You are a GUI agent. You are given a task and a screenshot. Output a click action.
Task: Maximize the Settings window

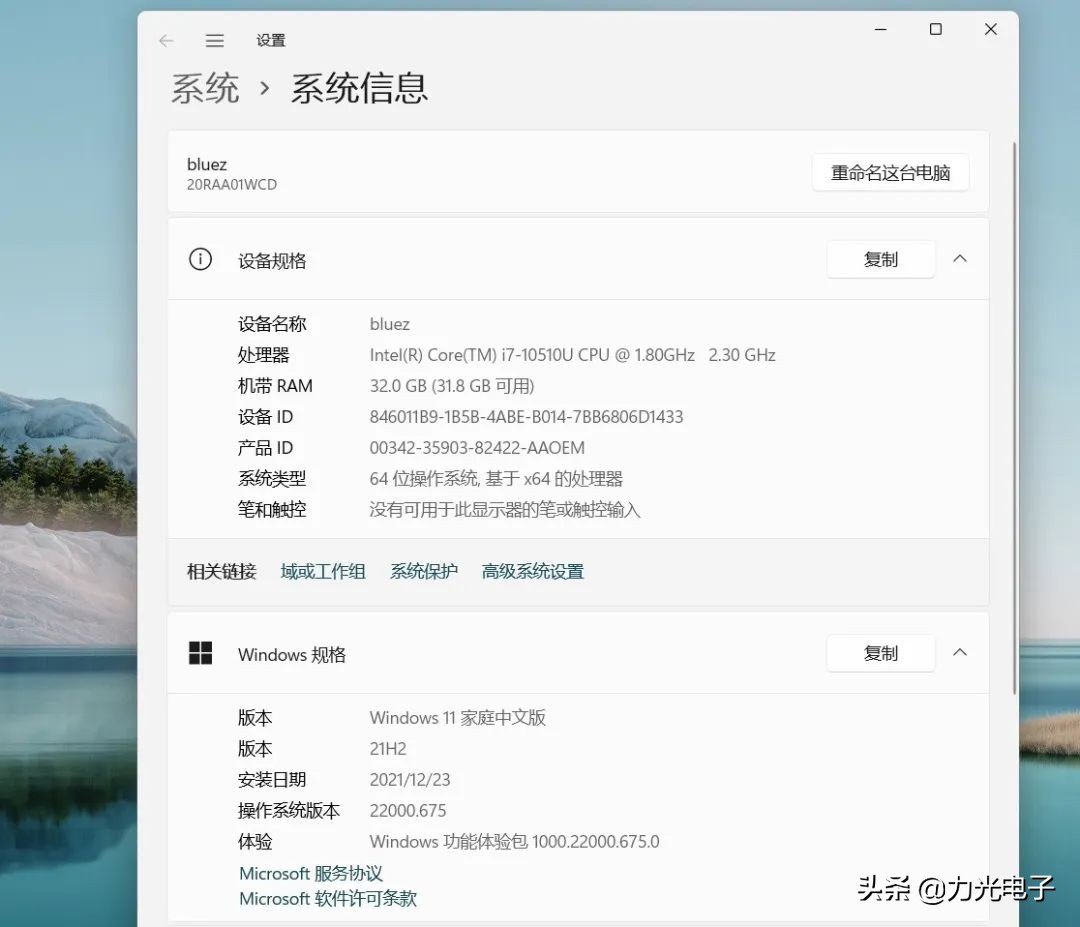[x=935, y=30]
